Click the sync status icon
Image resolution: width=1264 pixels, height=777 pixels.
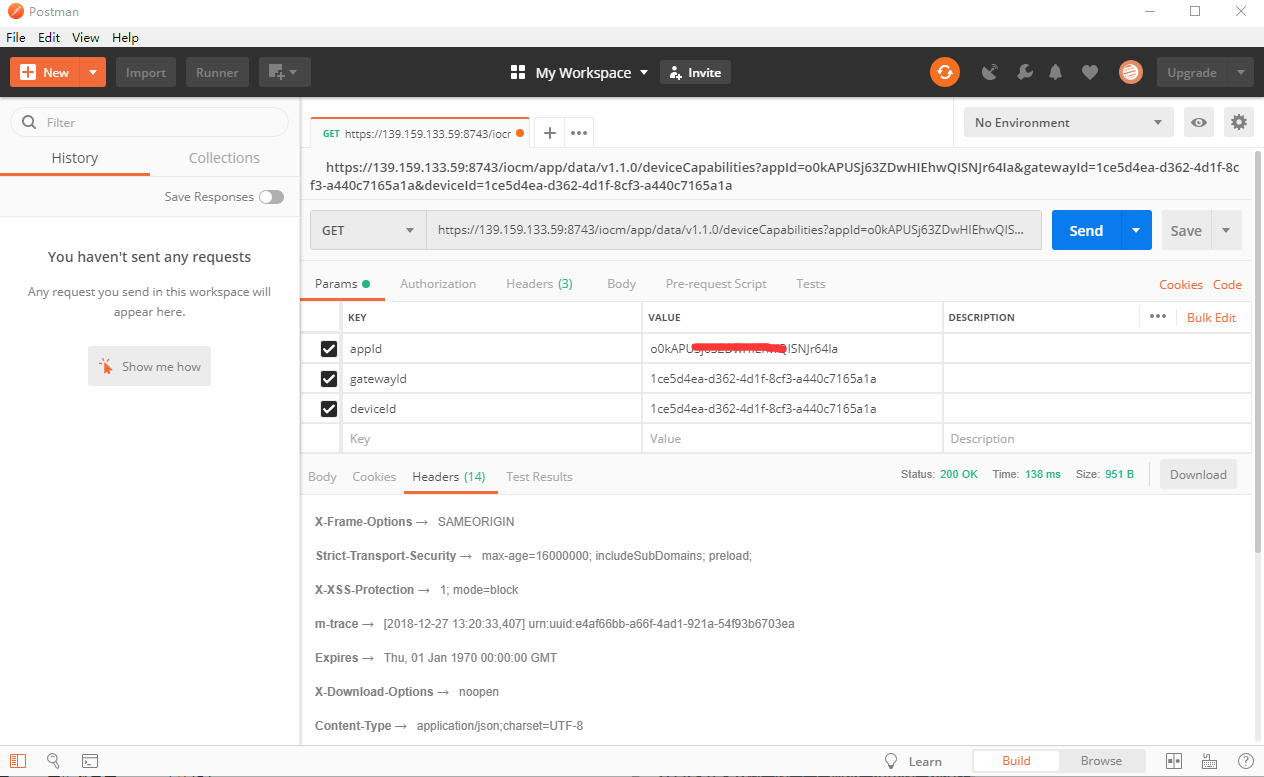pyautogui.click(x=944, y=72)
